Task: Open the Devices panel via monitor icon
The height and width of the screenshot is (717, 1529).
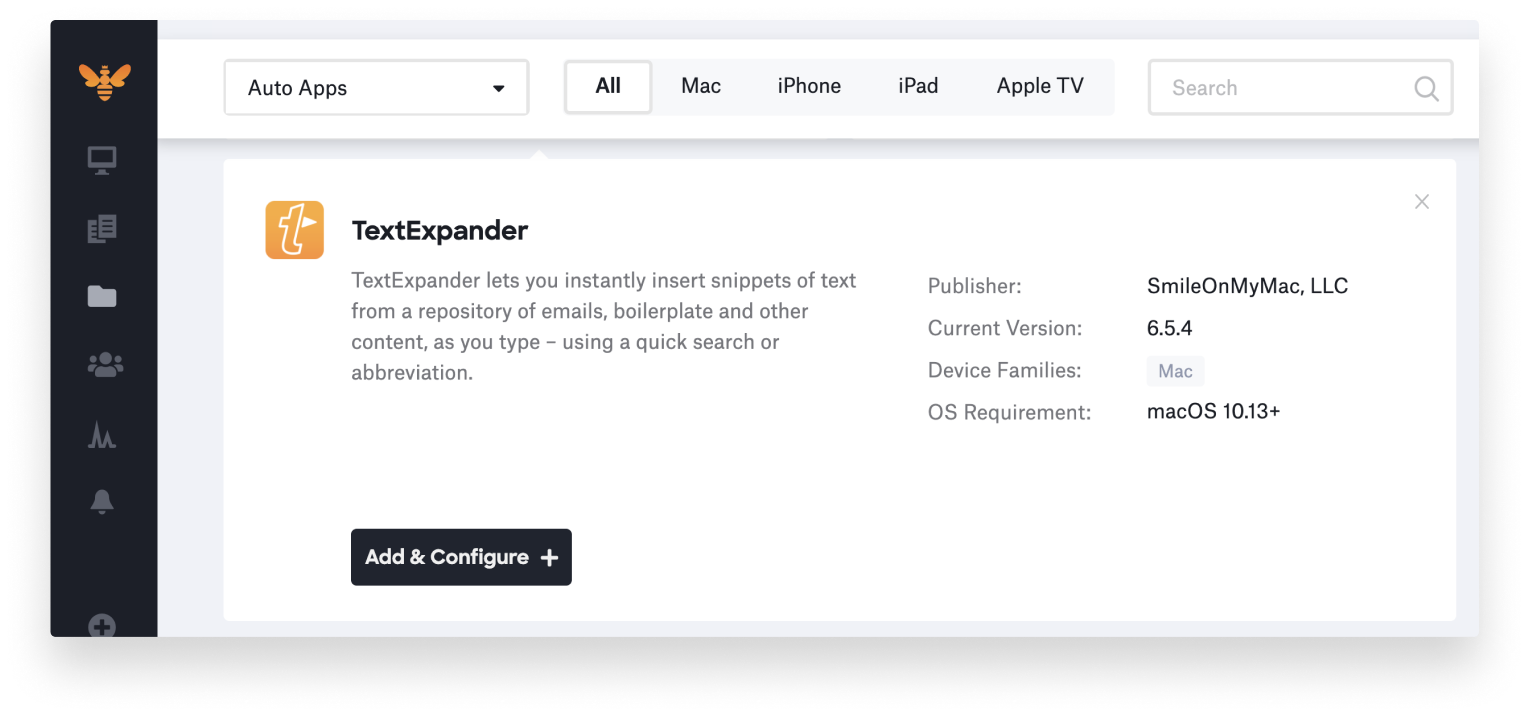Action: tap(101, 158)
